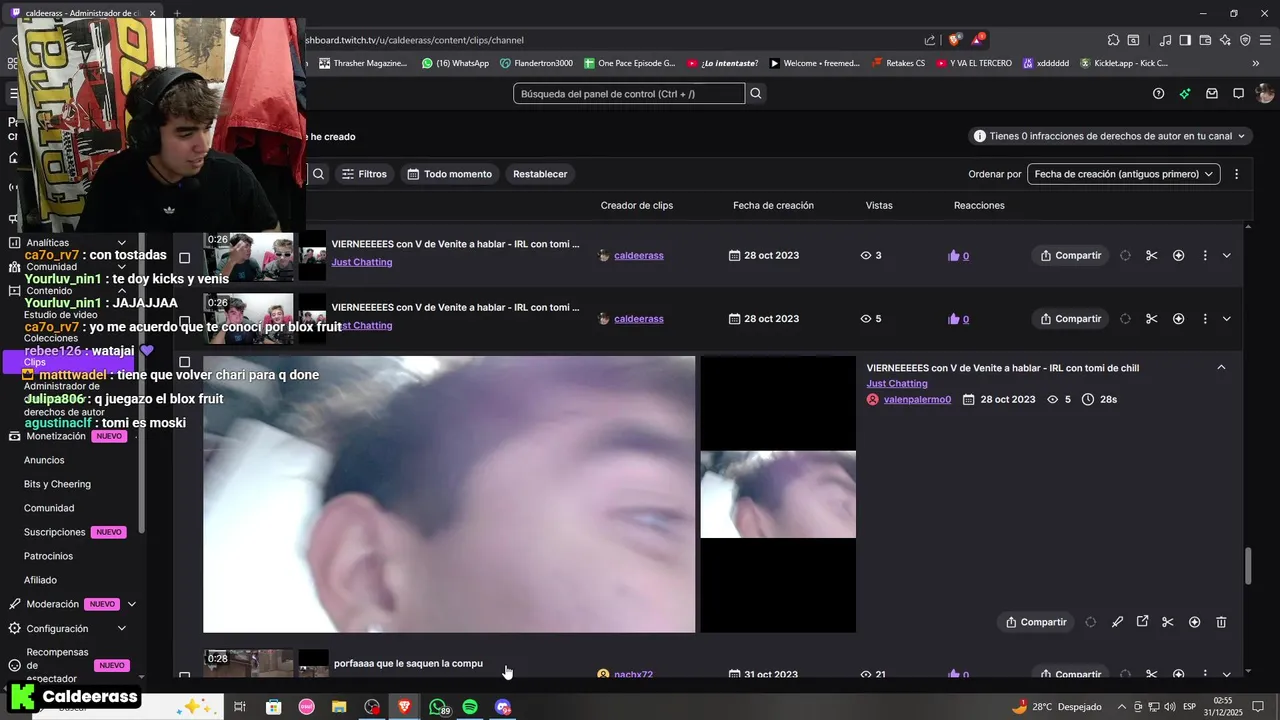Viewport: 1280px width, 720px height.
Task: Tick the checkbox of the porfaaaa clip row
Action: 184,676
